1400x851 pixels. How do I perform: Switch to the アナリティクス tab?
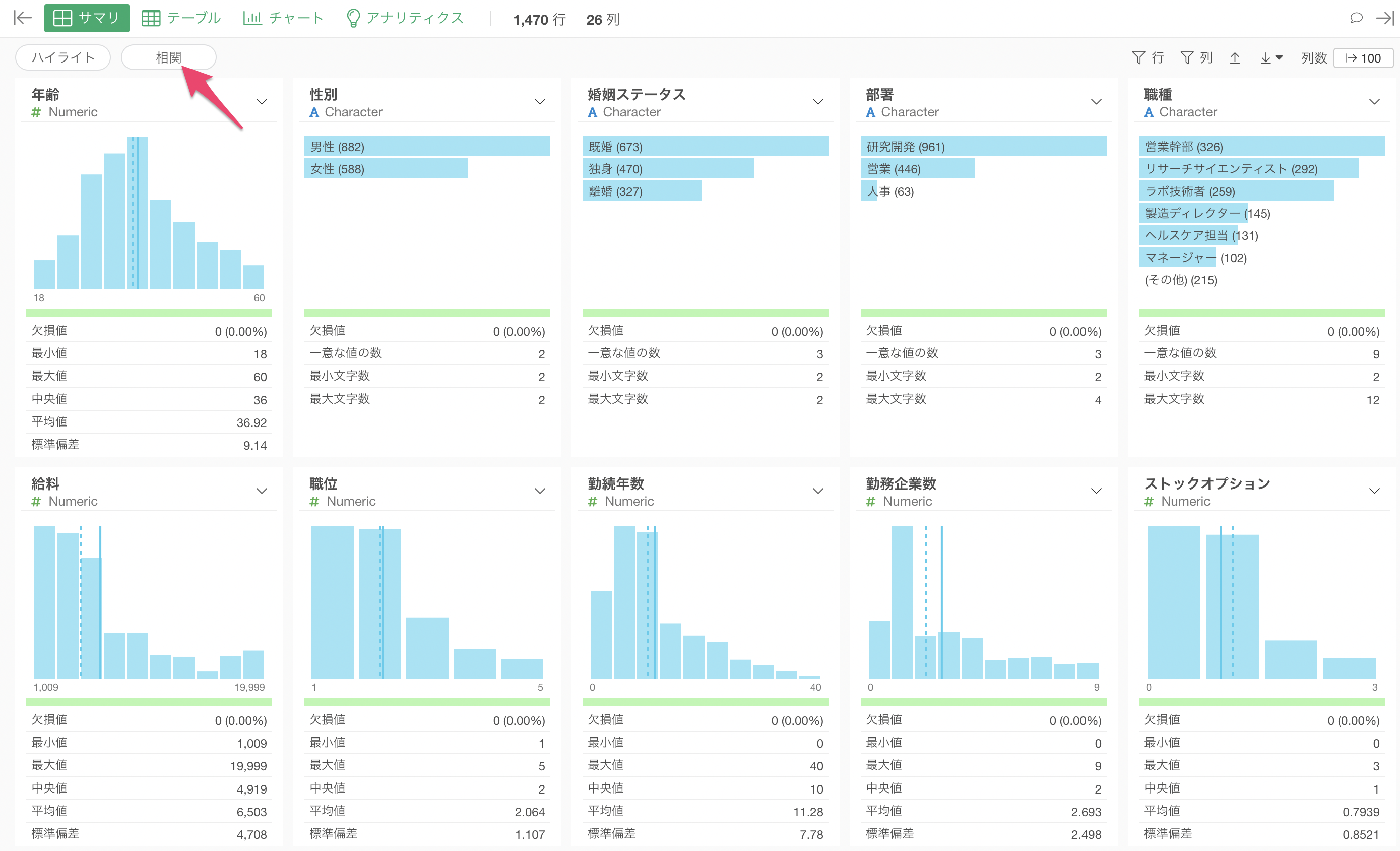405,18
